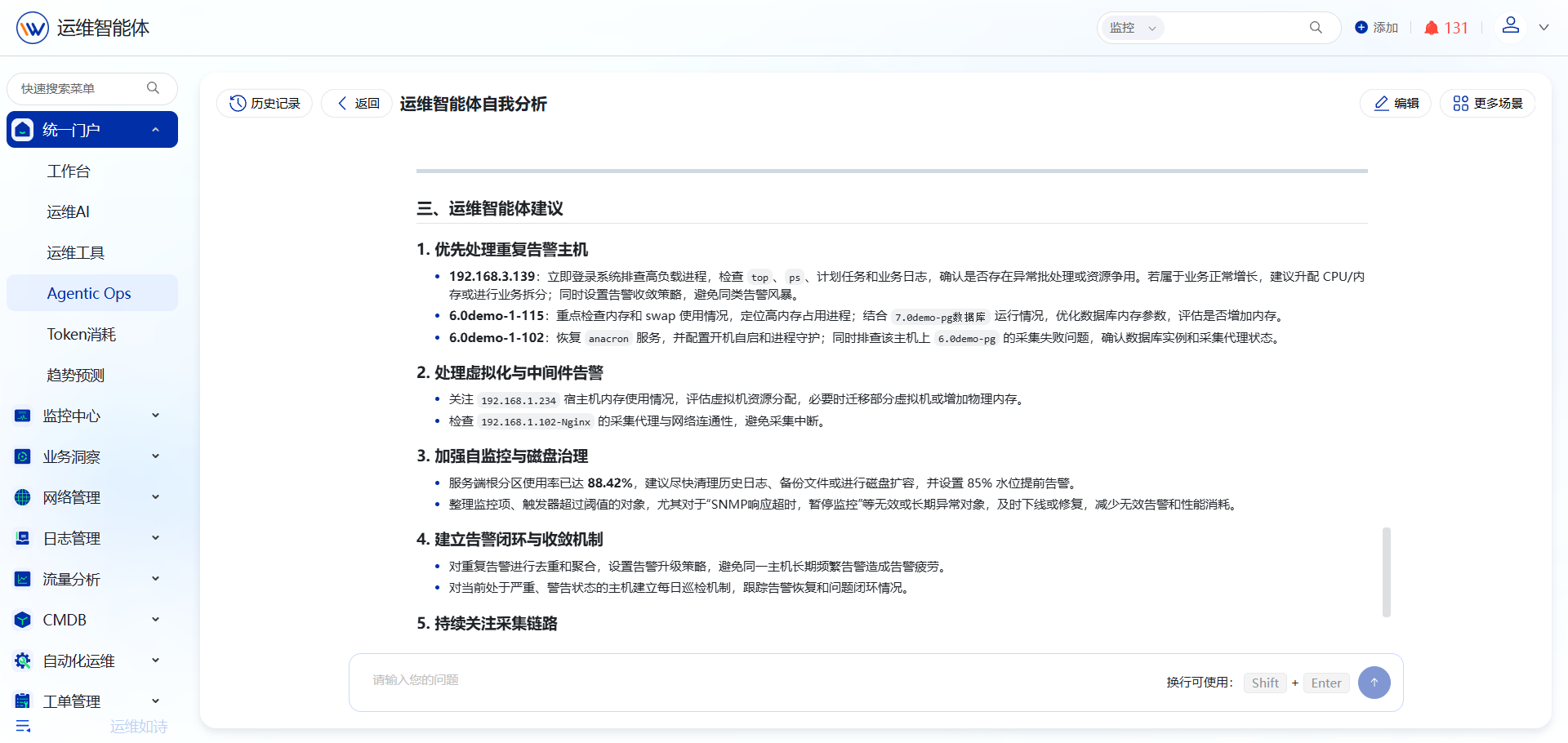Click the sidebar quick-search magnifier icon
The height and width of the screenshot is (743, 1568).
[x=153, y=88]
